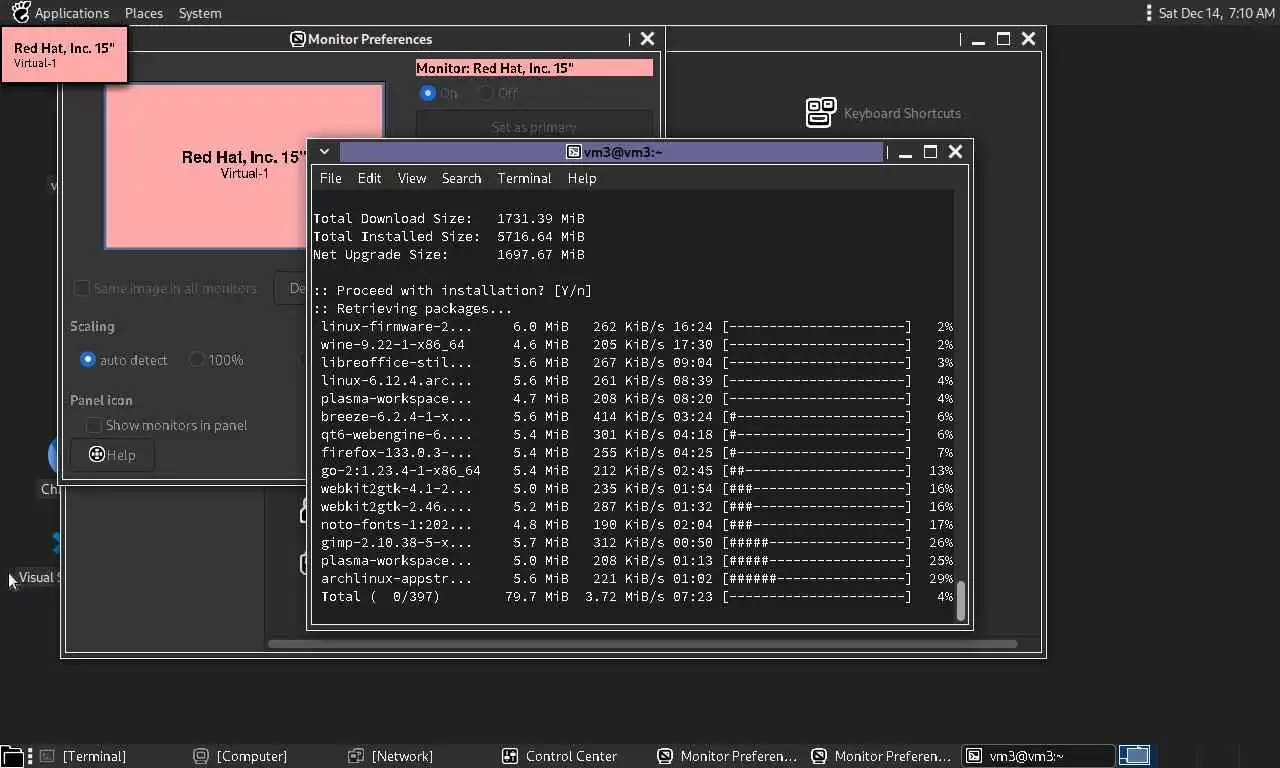Click the workspace switcher in bottom panel
The width and height of the screenshot is (1280, 768).
1135,756
